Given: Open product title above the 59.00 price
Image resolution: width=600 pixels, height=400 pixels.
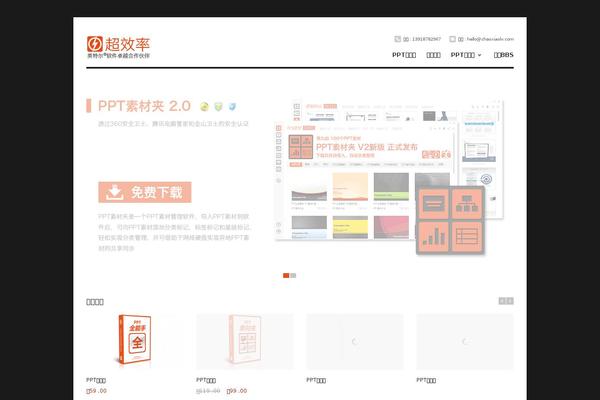Looking at the screenshot, I should 96,380.
